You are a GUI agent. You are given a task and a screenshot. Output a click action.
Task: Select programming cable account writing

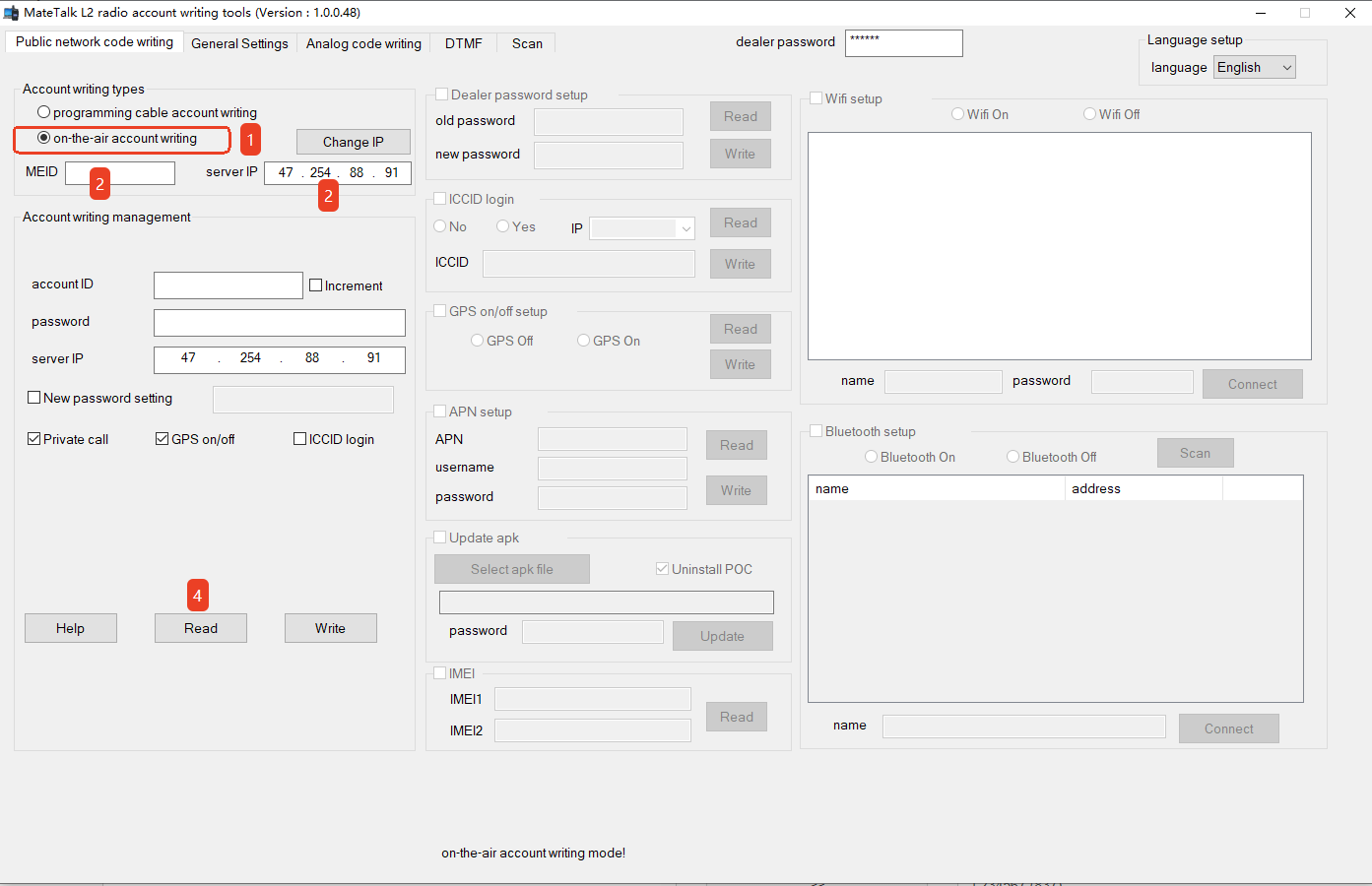[43, 111]
